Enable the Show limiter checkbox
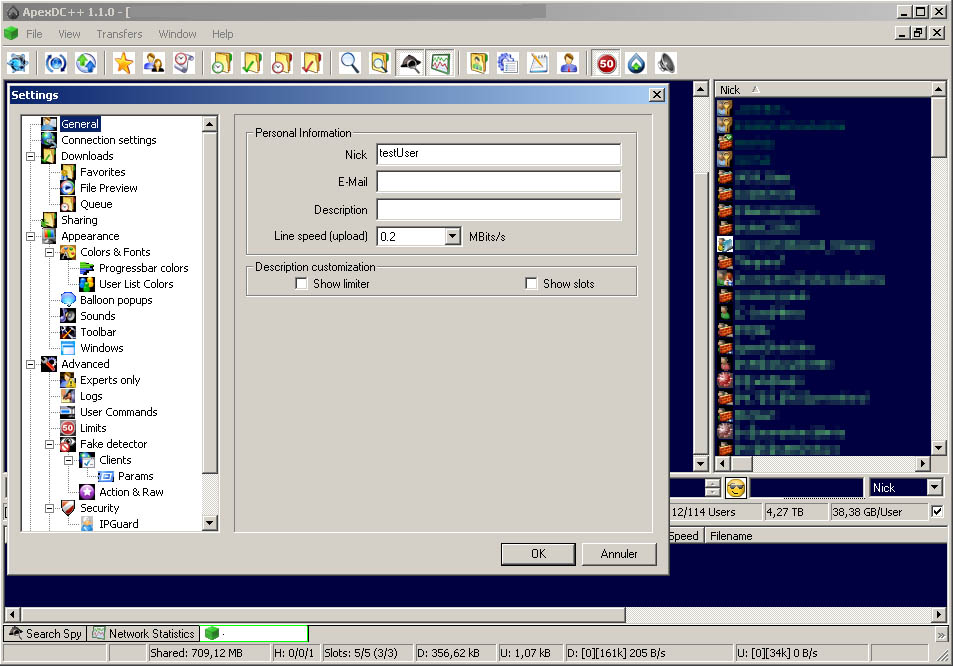The width and height of the screenshot is (953, 666). 301,284
